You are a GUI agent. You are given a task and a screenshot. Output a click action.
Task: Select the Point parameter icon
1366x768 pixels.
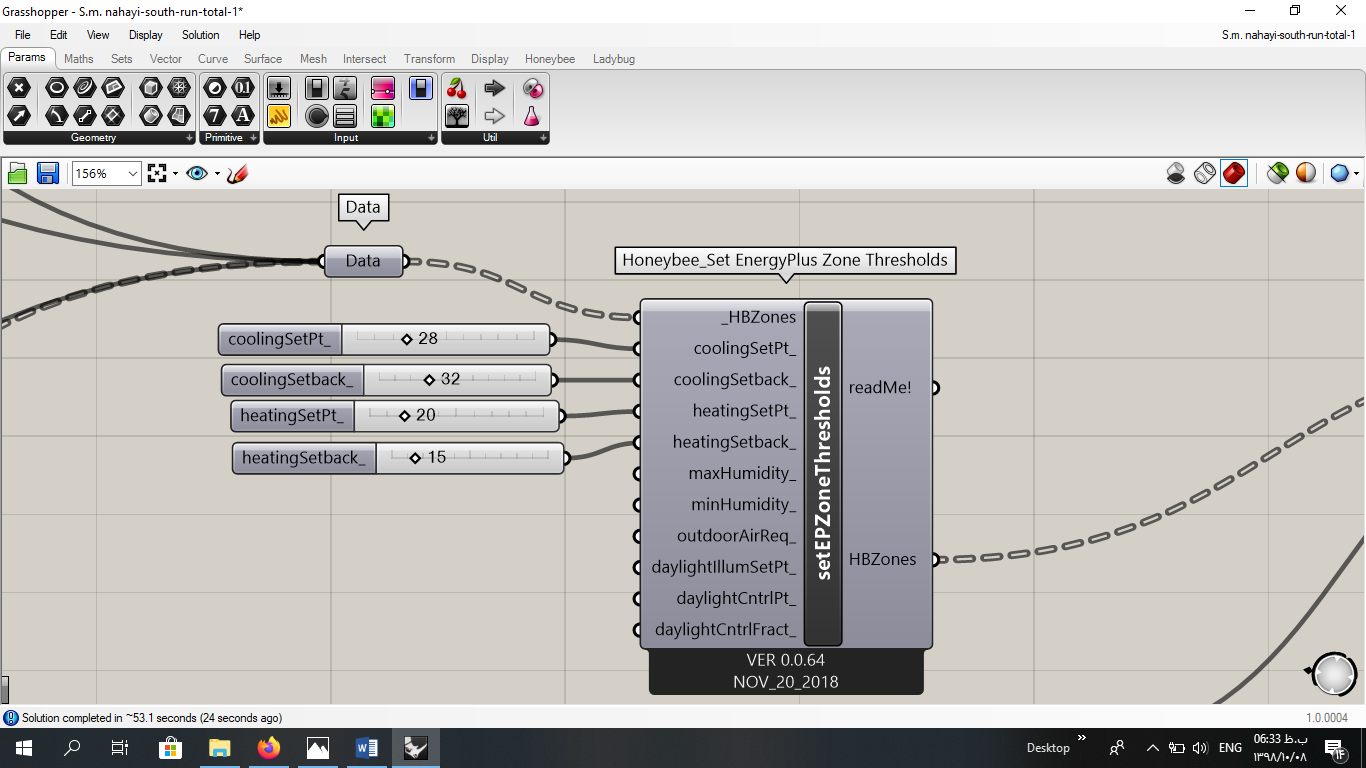19,88
